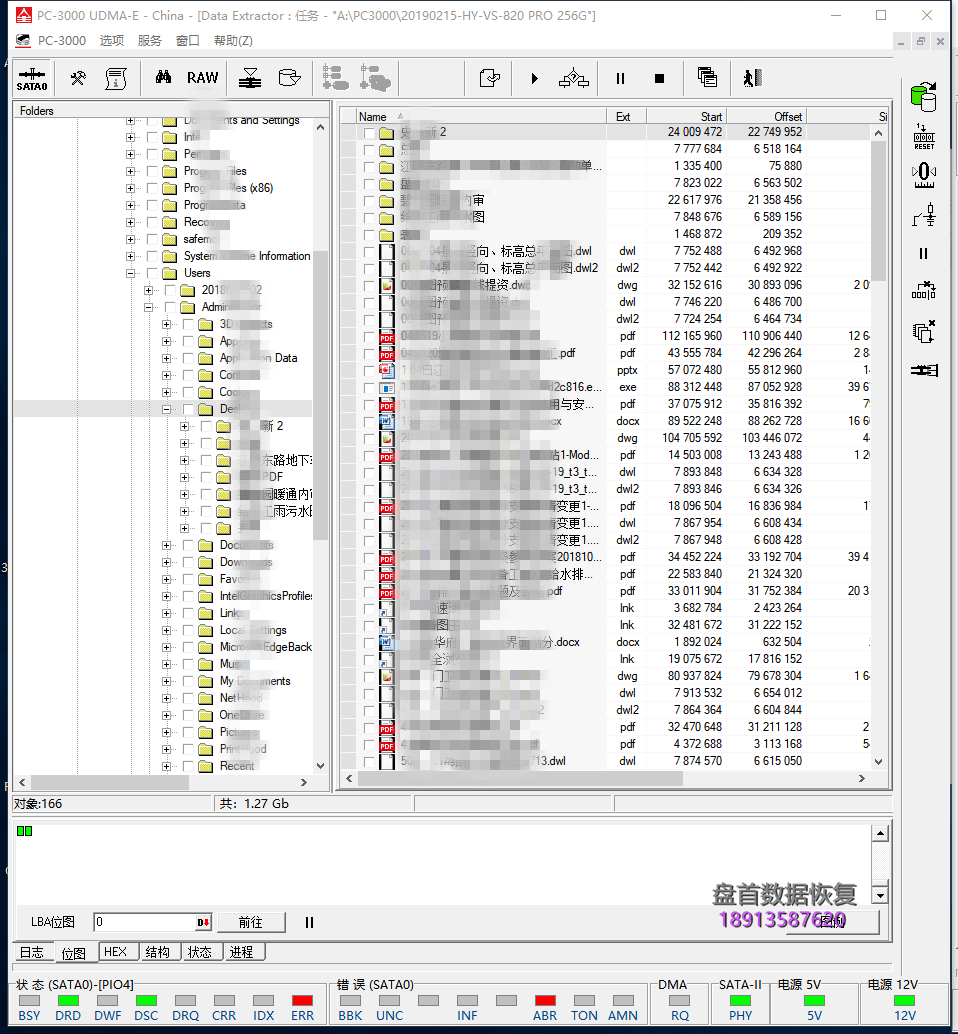Click the probe connector sidebar icon
Image resolution: width=958 pixels, height=1034 pixels.
click(x=924, y=215)
